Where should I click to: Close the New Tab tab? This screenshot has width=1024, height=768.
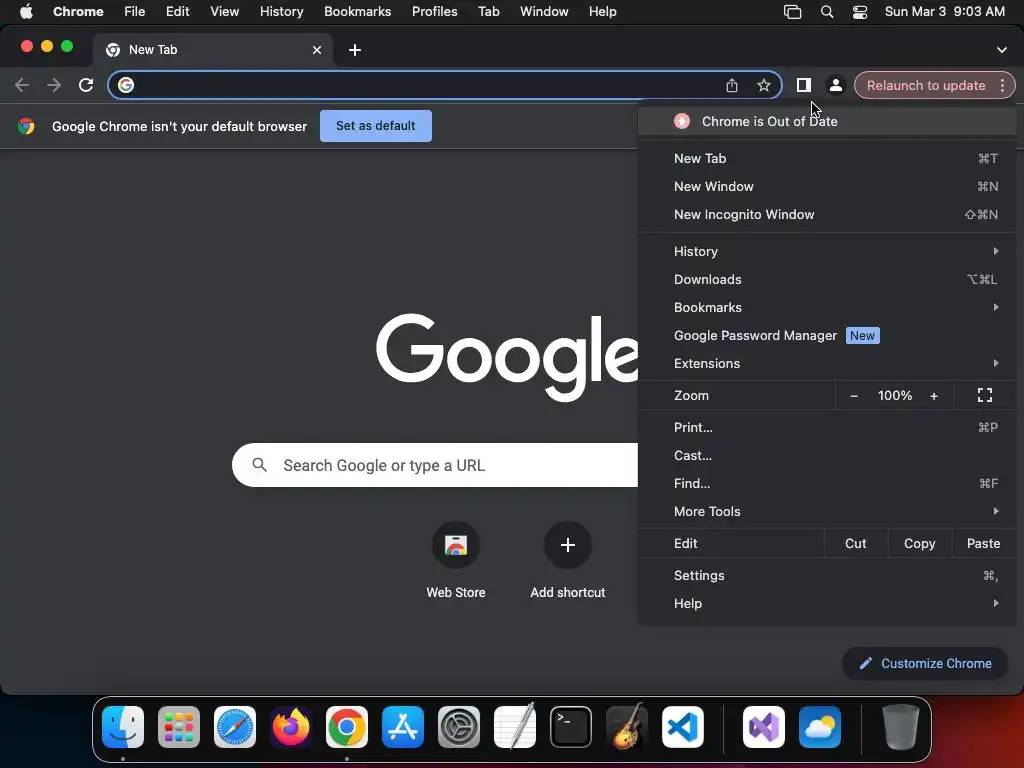(x=317, y=50)
